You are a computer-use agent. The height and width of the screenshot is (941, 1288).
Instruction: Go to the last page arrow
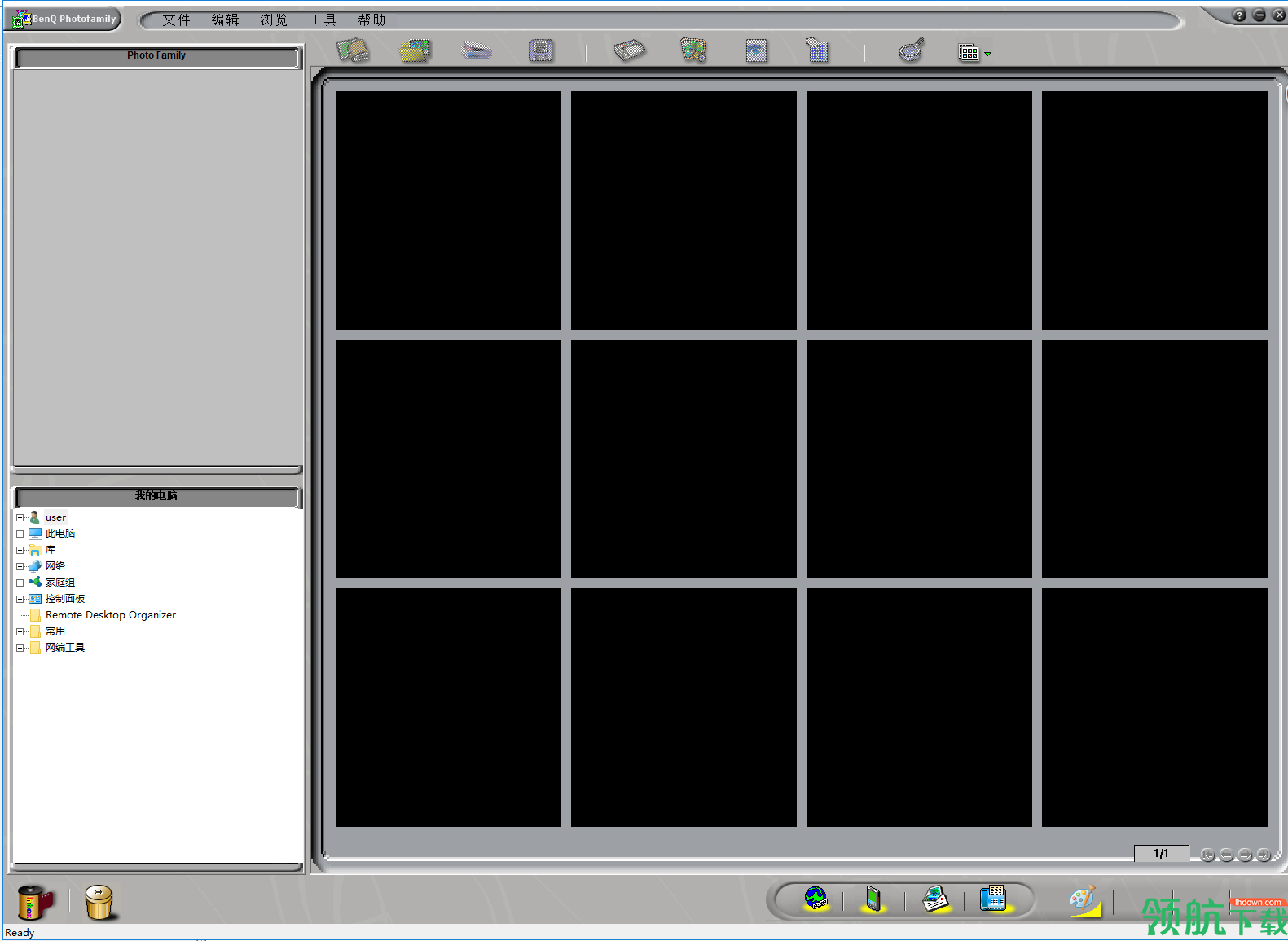(1264, 855)
